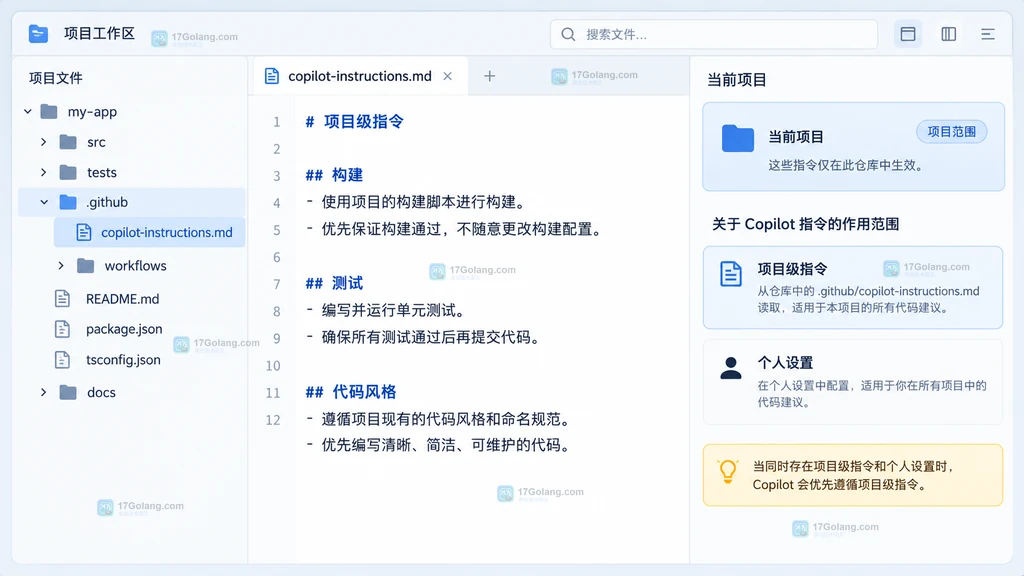The image size is (1024, 576).
Task: Click the search magnifier icon
Action: [x=568, y=34]
